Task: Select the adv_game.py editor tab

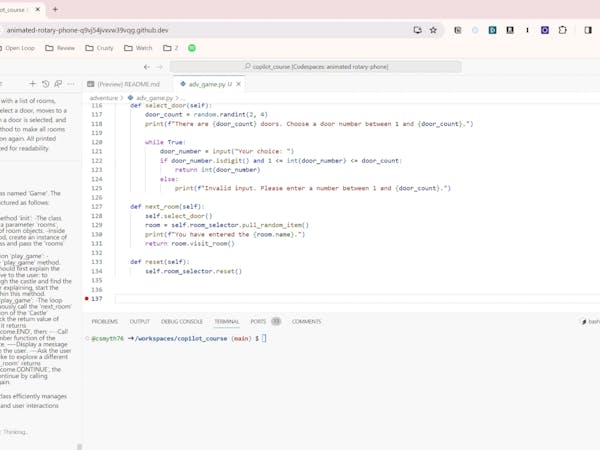Action: click(x=207, y=84)
